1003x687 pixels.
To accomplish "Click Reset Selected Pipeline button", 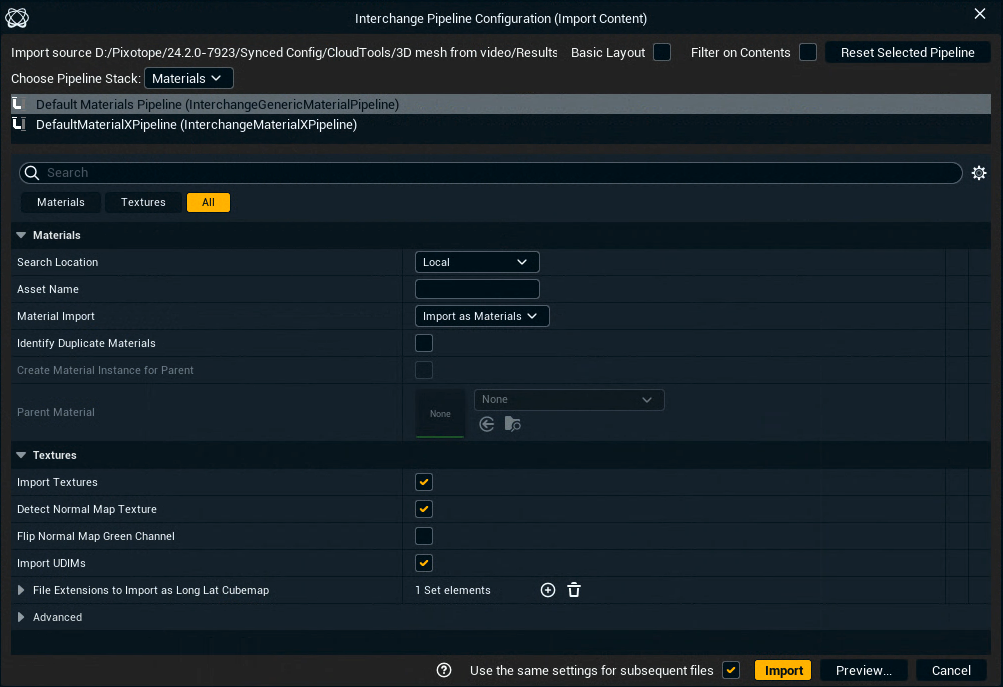I will [907, 52].
